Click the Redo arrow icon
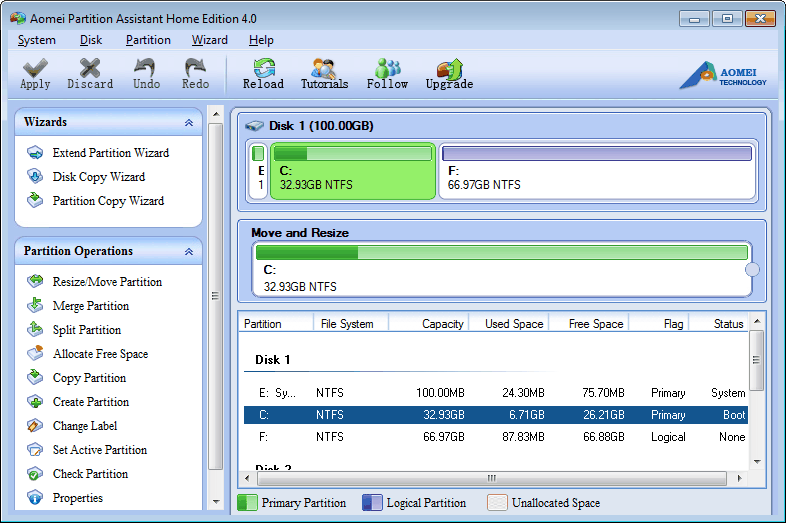Screen dimensions: 786x523 [195, 67]
